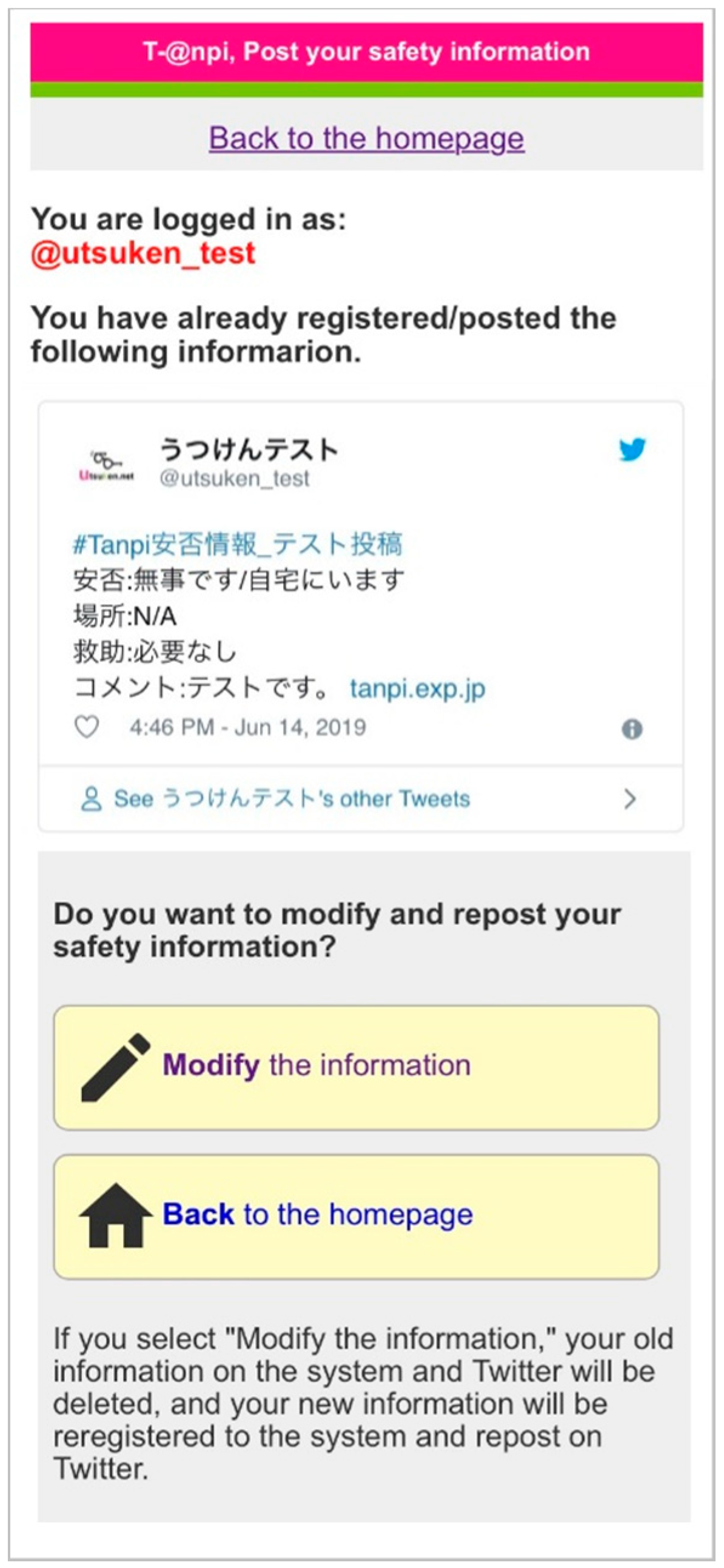The image size is (724, 1568).
Task: Click the person icon beside See other Tweets
Action: [x=92, y=799]
